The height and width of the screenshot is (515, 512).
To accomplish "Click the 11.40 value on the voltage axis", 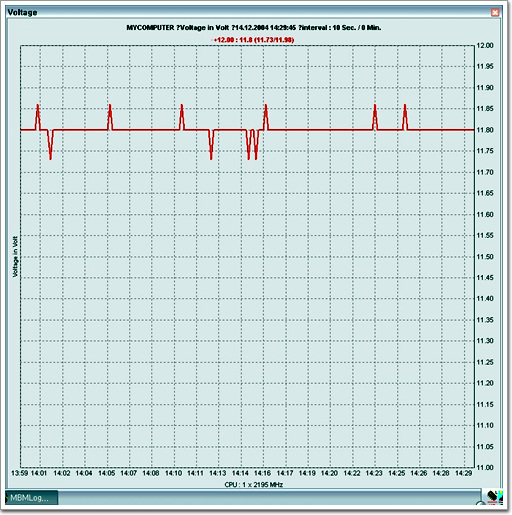I will [485, 299].
